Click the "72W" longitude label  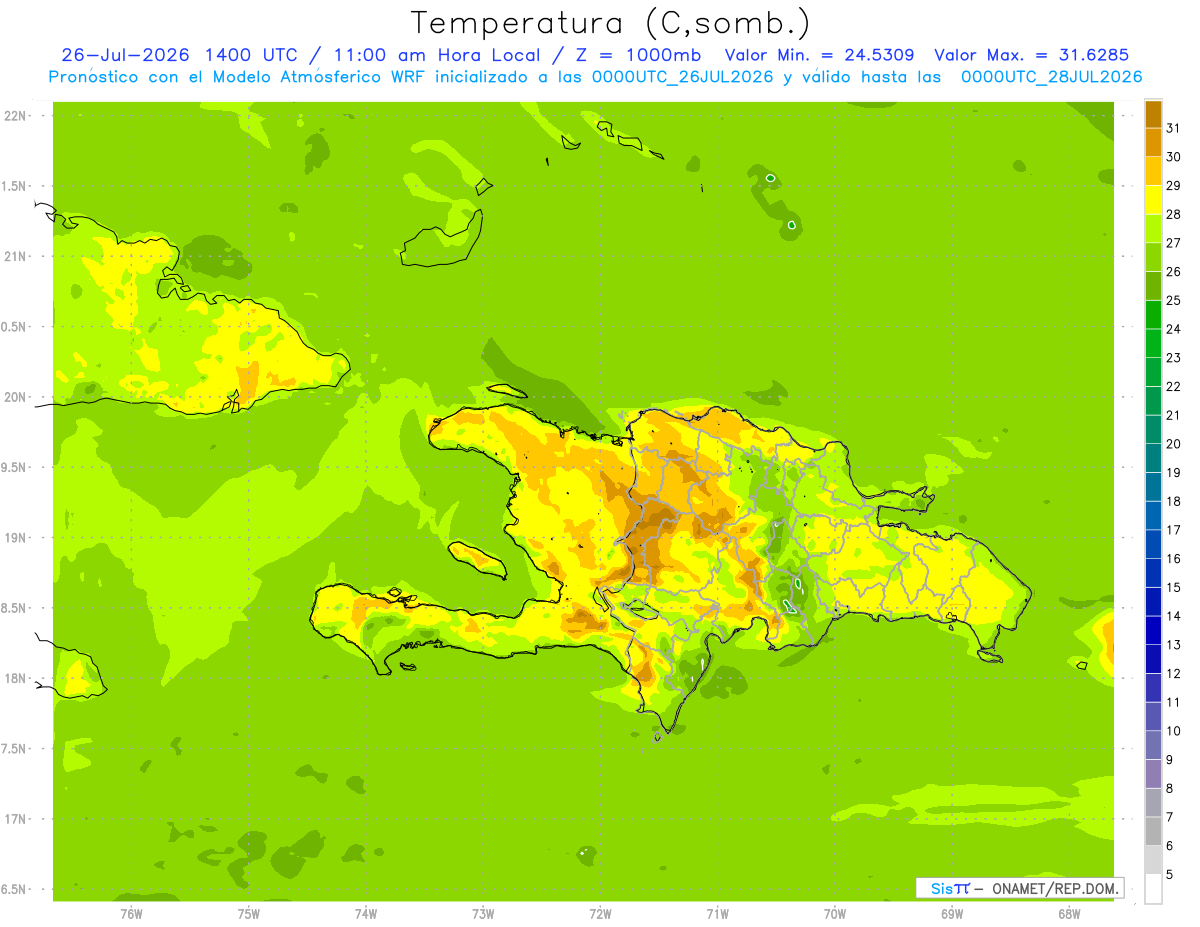coord(600,914)
